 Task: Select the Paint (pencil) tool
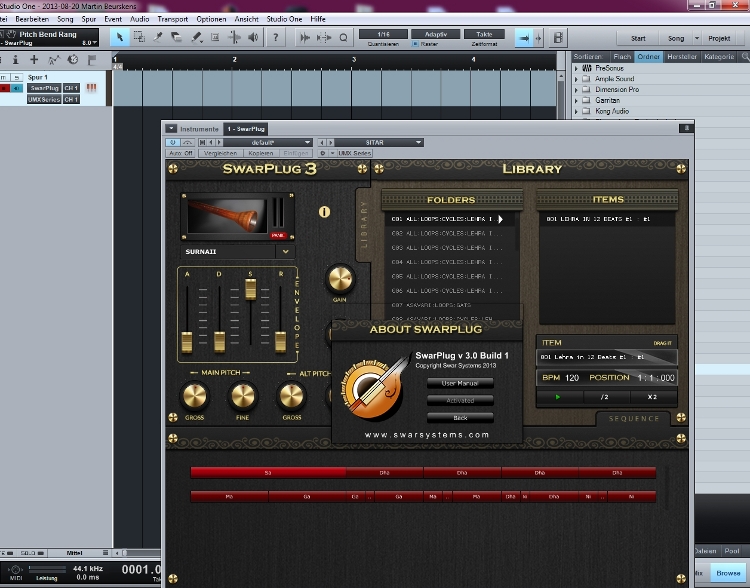[196, 37]
